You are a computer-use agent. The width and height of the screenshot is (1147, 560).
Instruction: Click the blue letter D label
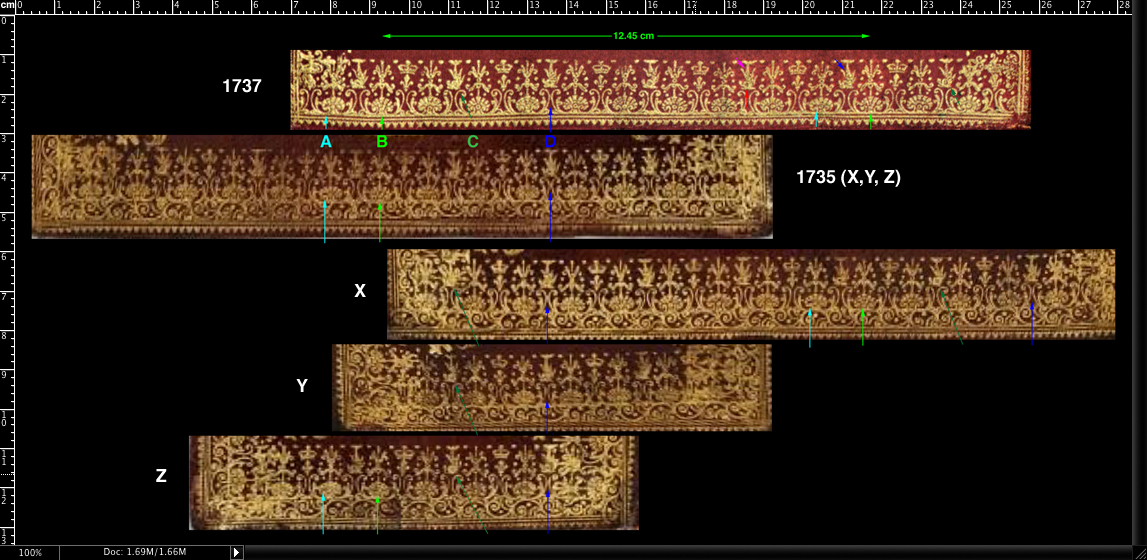pyautogui.click(x=550, y=143)
